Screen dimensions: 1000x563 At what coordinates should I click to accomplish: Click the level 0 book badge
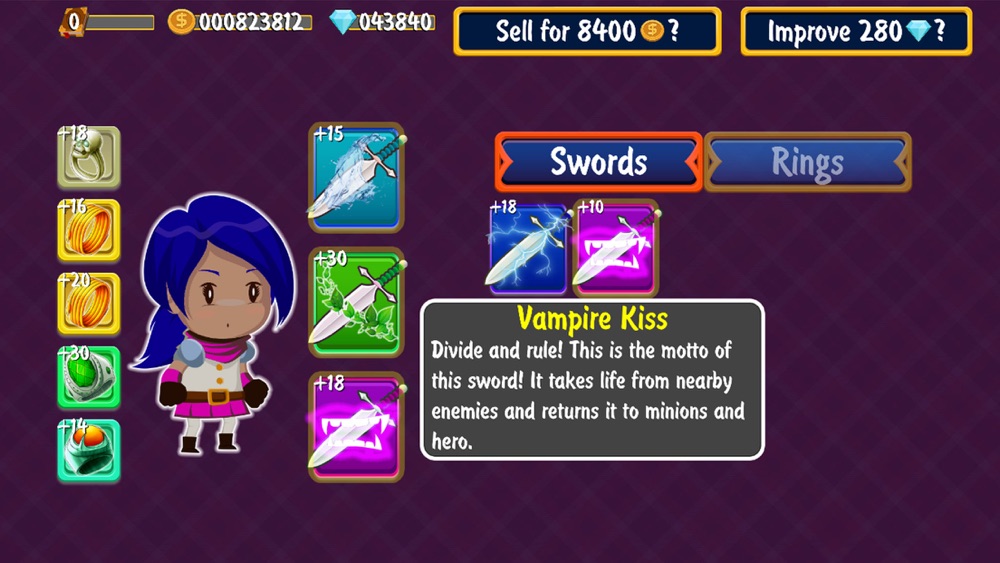[x=73, y=22]
